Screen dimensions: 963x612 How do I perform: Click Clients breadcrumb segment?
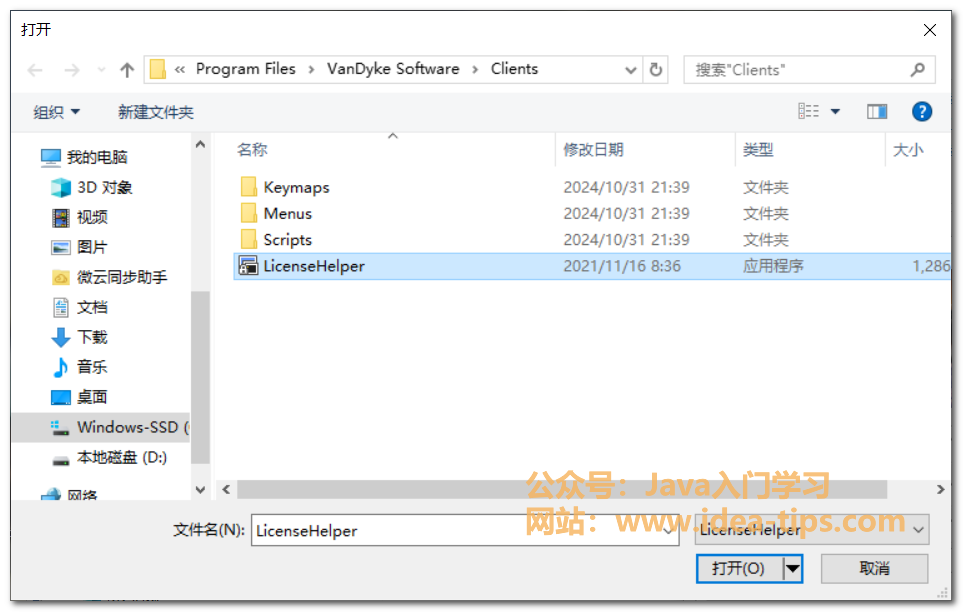point(514,69)
